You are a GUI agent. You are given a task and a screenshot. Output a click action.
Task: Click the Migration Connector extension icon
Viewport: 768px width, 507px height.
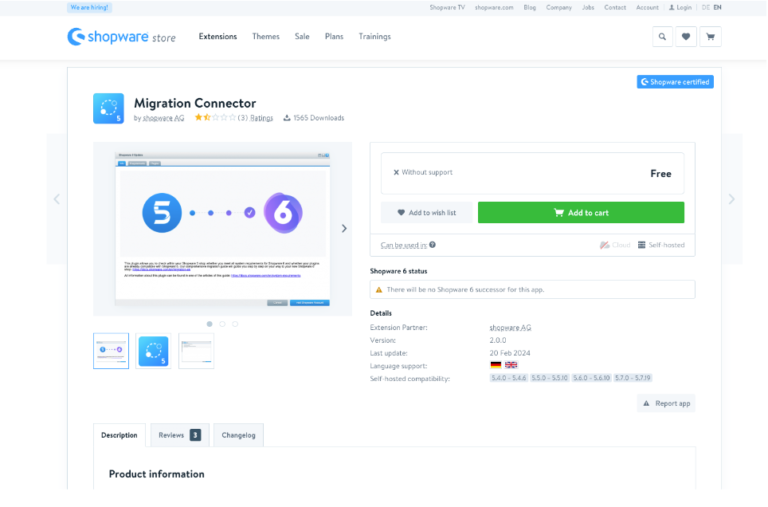click(108, 109)
